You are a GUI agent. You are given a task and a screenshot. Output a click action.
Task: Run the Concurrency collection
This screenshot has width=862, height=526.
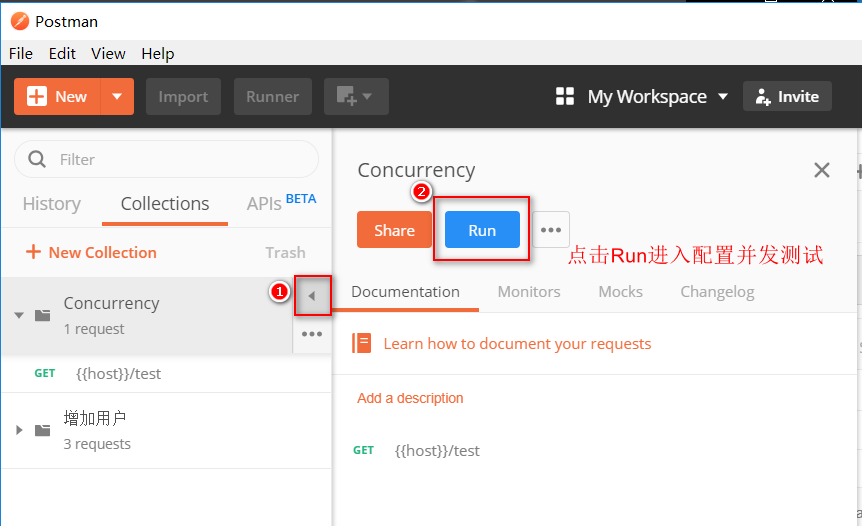tap(482, 230)
